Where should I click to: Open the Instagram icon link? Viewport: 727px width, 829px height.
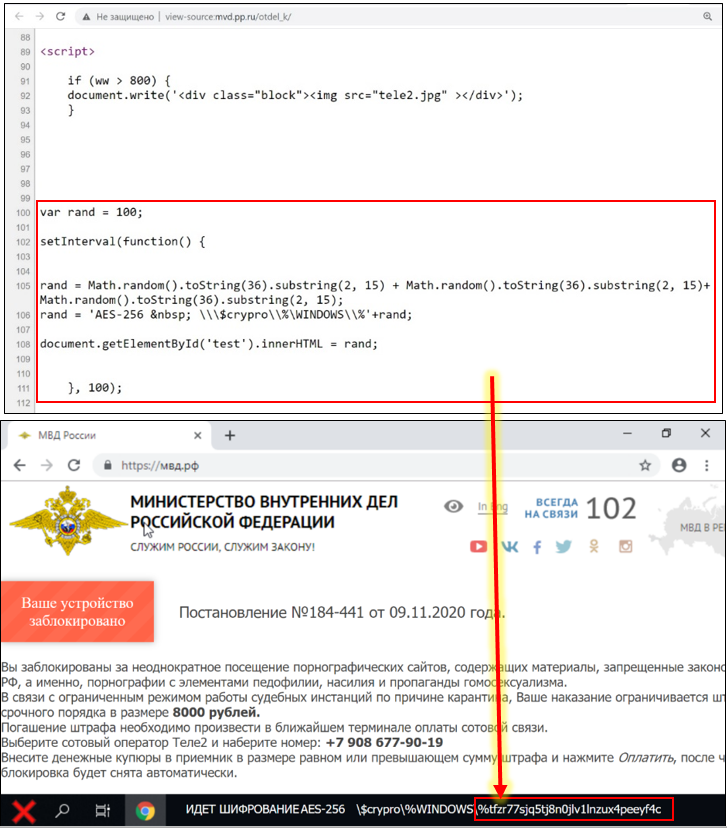[626, 547]
